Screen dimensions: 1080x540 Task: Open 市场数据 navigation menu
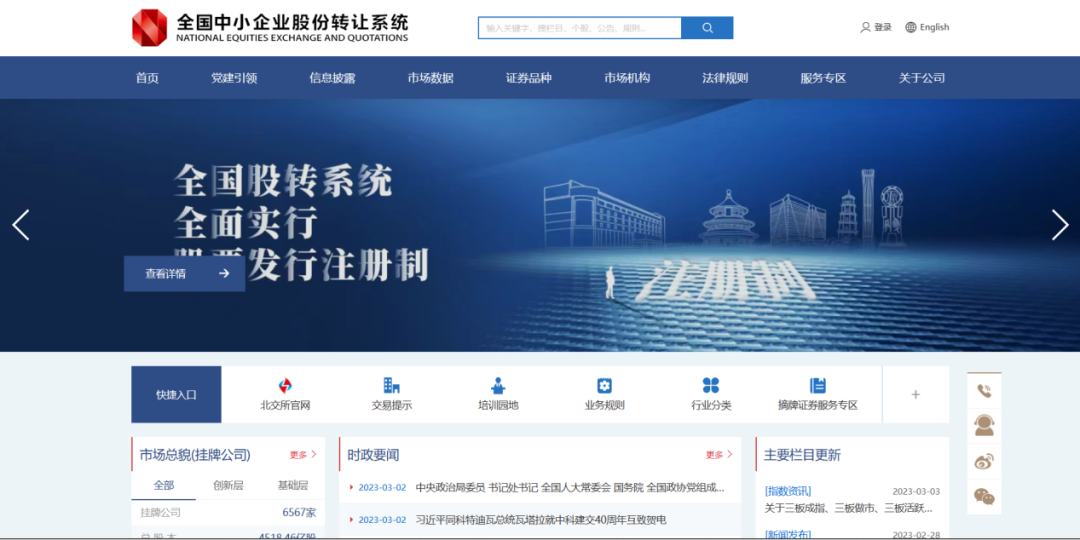pos(430,78)
